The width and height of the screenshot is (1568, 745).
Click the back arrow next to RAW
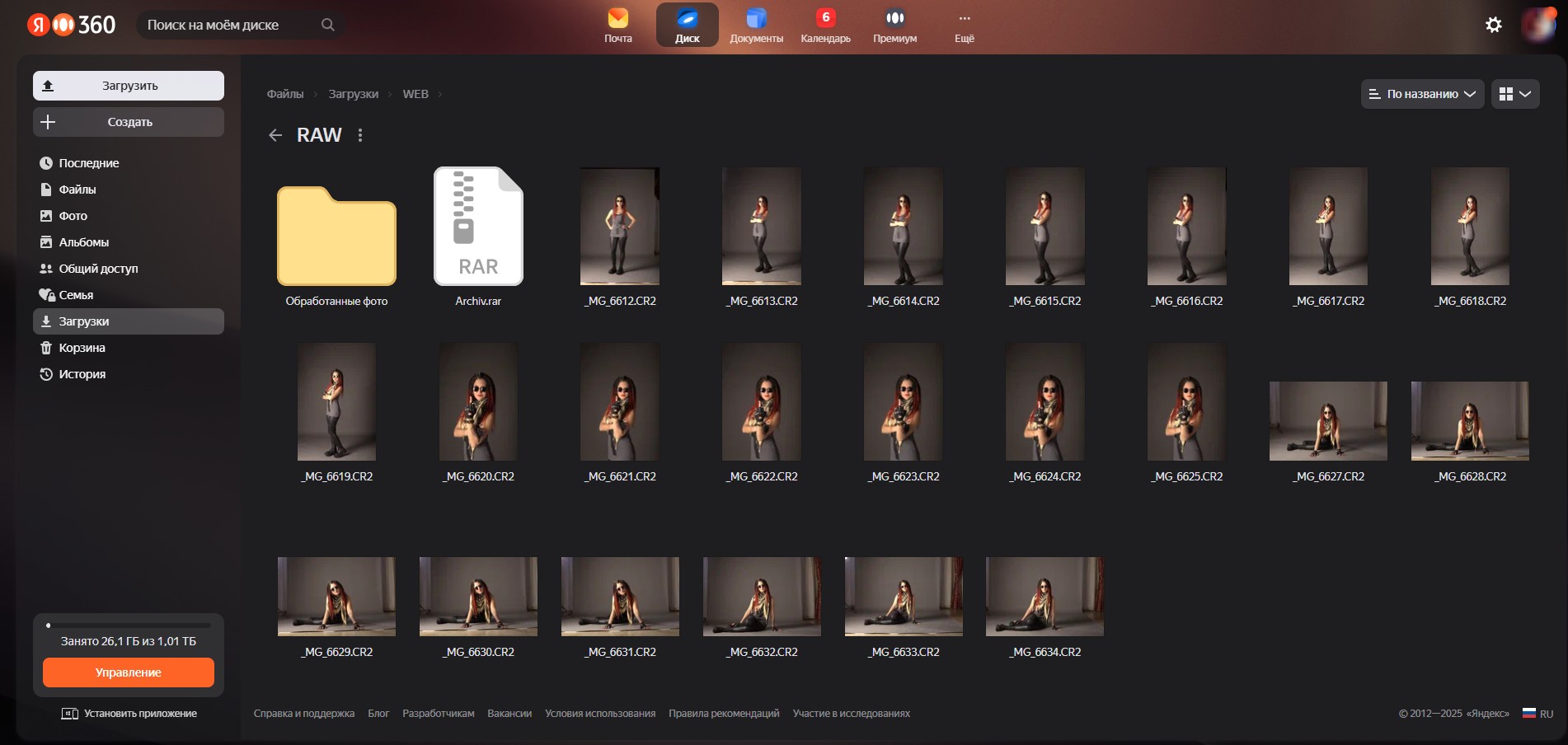coord(275,135)
